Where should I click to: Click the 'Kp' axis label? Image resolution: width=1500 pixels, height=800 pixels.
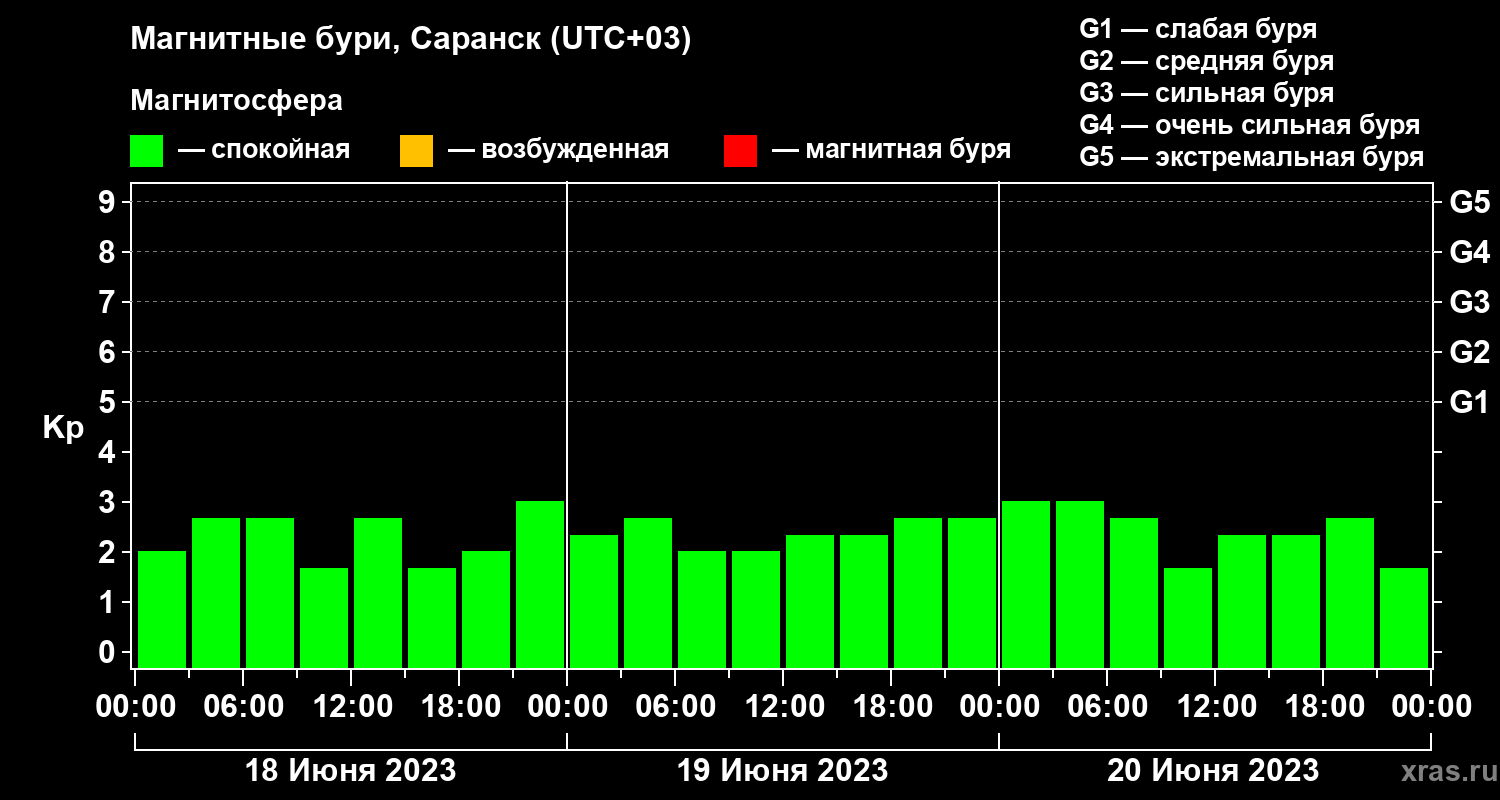pos(62,428)
